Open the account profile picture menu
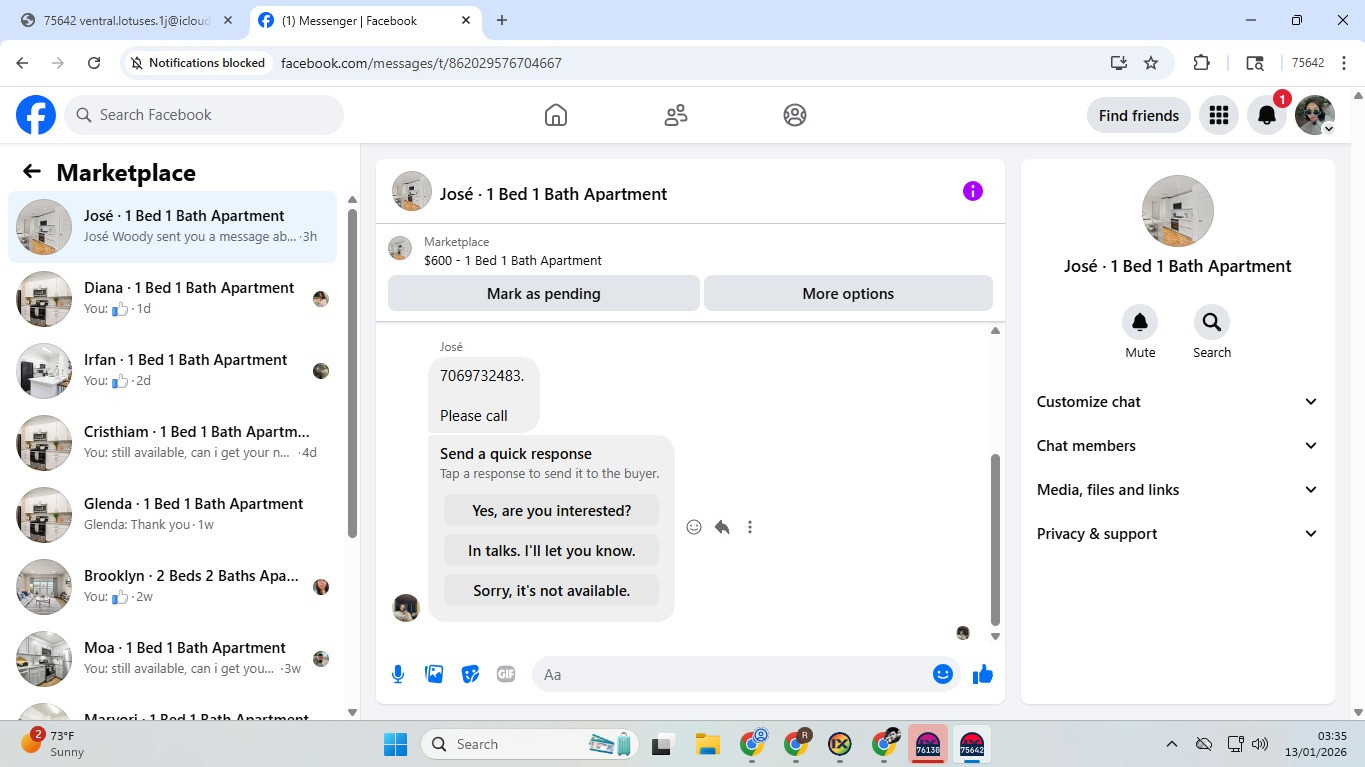Image resolution: width=1365 pixels, height=767 pixels. 1315,115
